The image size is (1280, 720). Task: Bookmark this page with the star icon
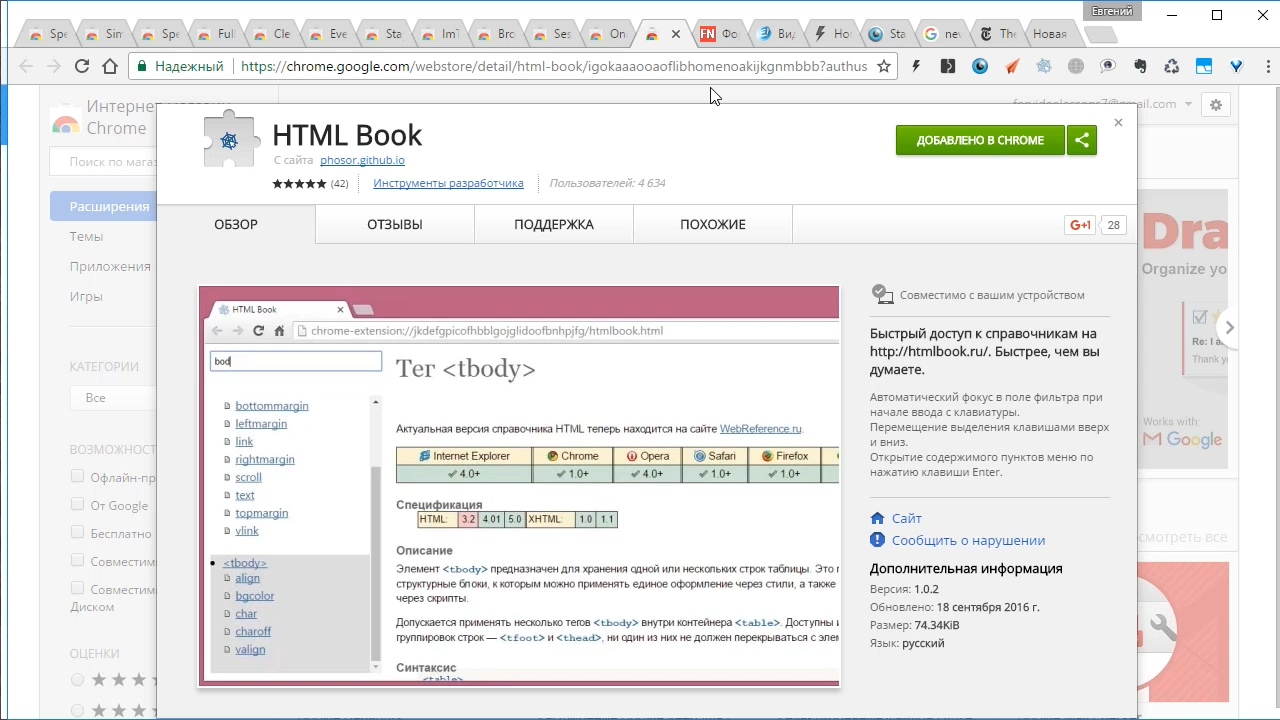click(x=884, y=66)
